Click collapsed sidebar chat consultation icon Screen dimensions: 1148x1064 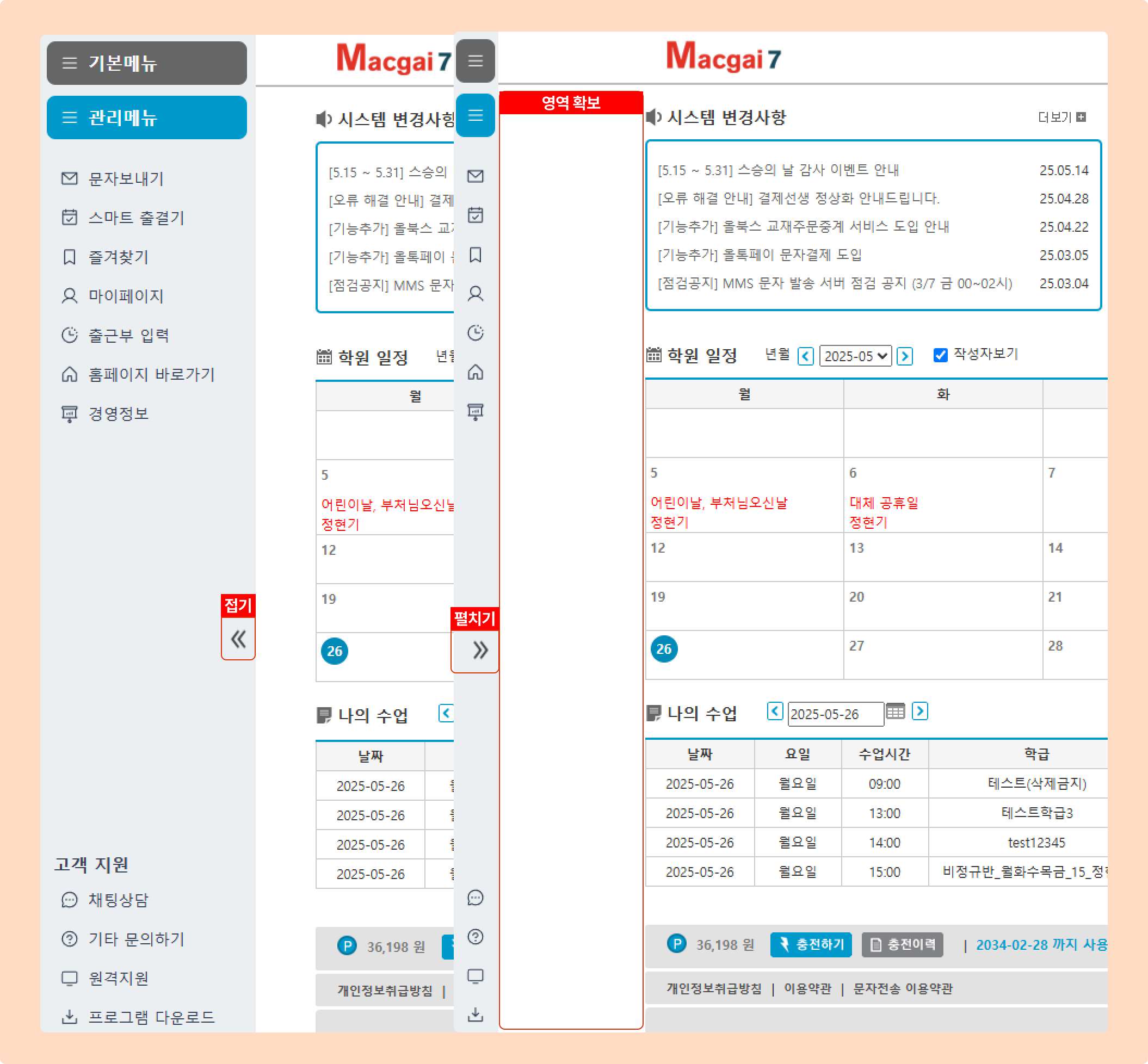coord(475,898)
